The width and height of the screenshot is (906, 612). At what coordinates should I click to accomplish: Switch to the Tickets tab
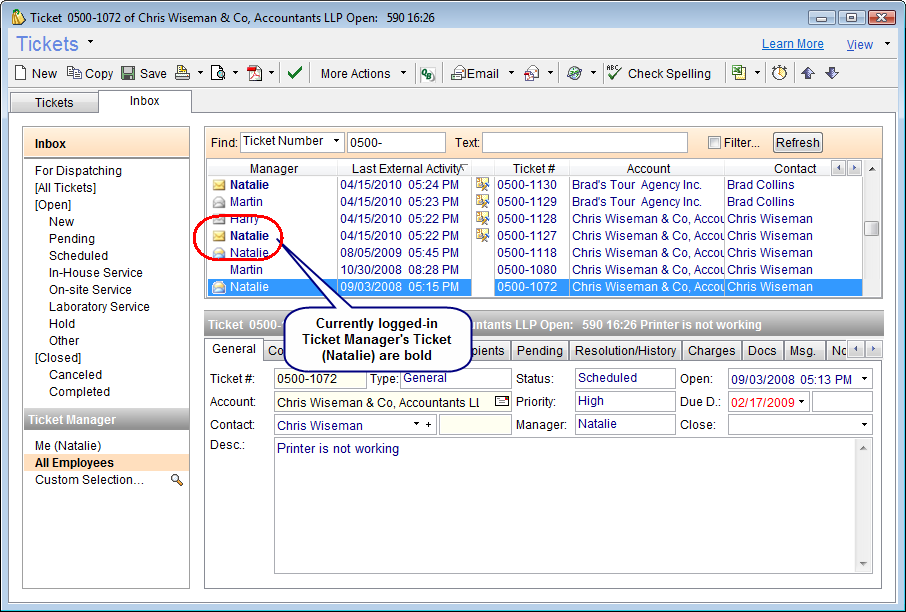click(54, 102)
